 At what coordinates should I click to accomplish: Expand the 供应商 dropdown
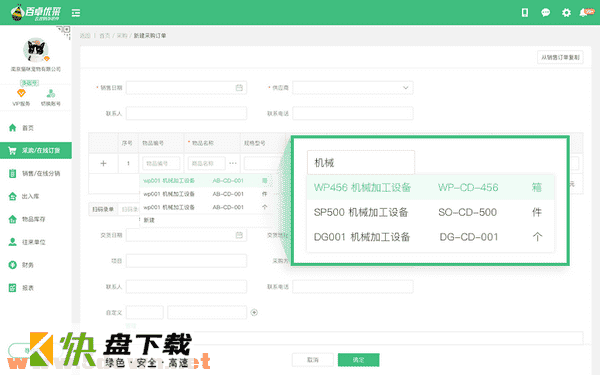point(353,88)
